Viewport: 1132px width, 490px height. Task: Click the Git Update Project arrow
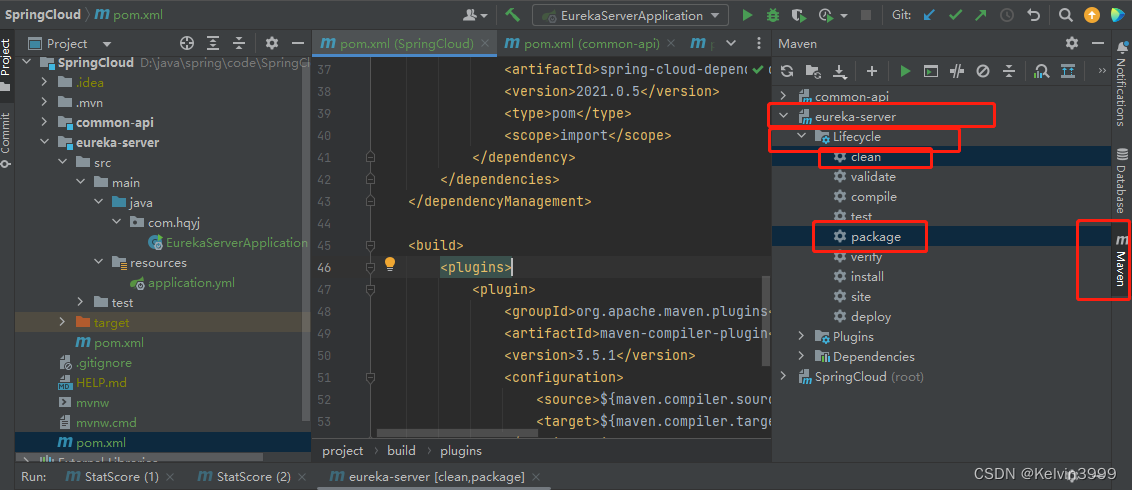coord(930,15)
